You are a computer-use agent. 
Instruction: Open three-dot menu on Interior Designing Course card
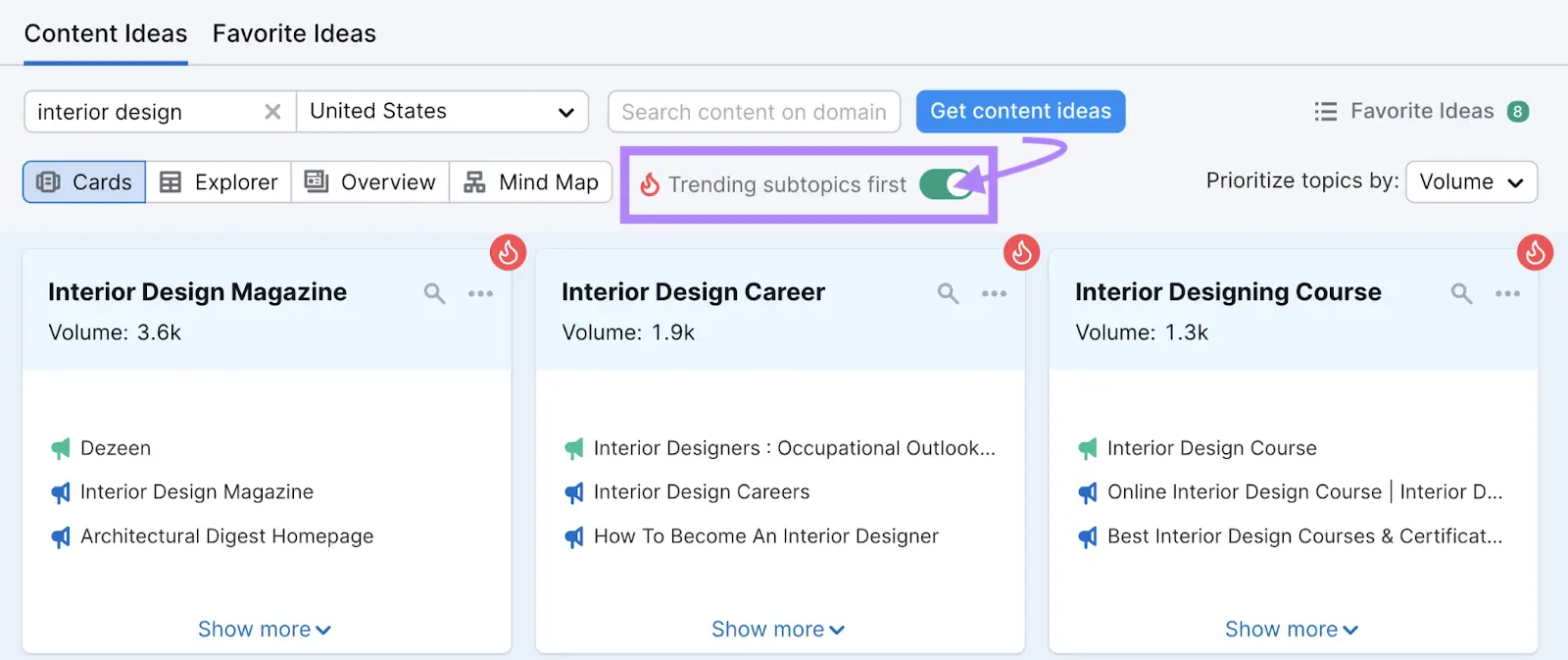pyautogui.click(x=1507, y=293)
